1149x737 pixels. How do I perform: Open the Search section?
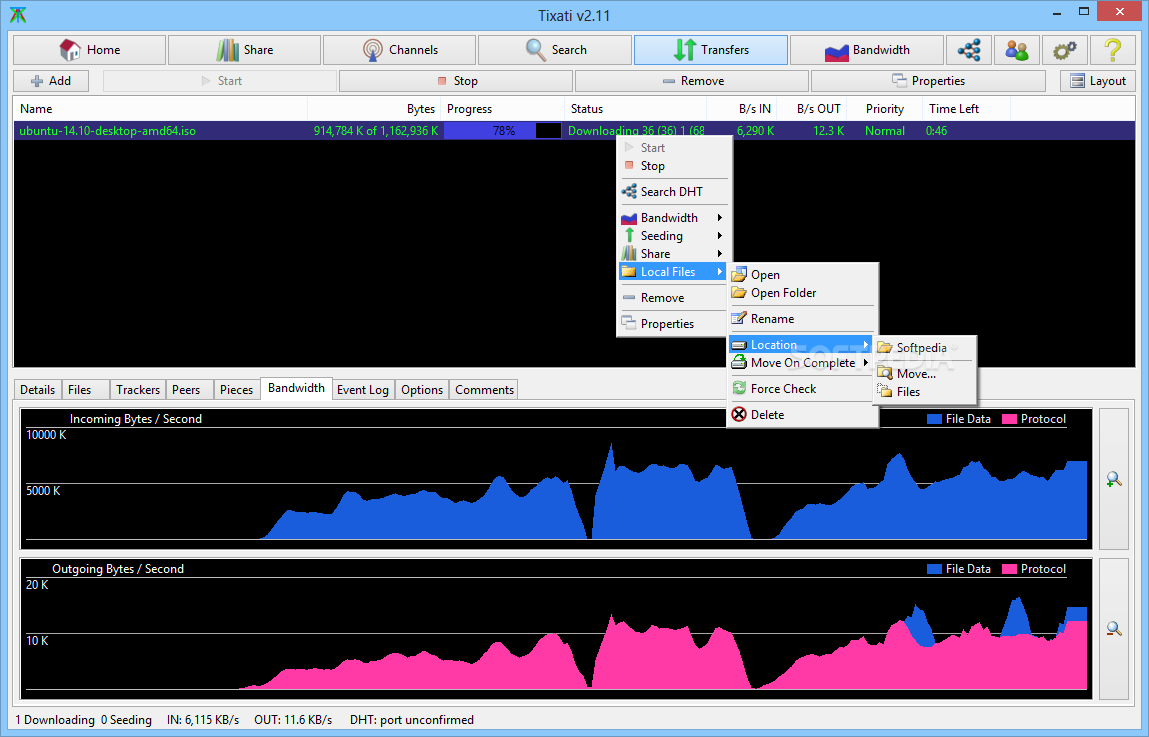(x=555, y=50)
